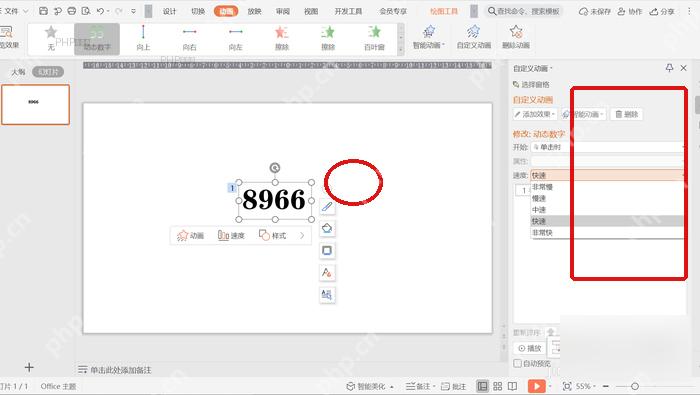
Task: Select the green star 擦除 animation
Action: (328, 38)
